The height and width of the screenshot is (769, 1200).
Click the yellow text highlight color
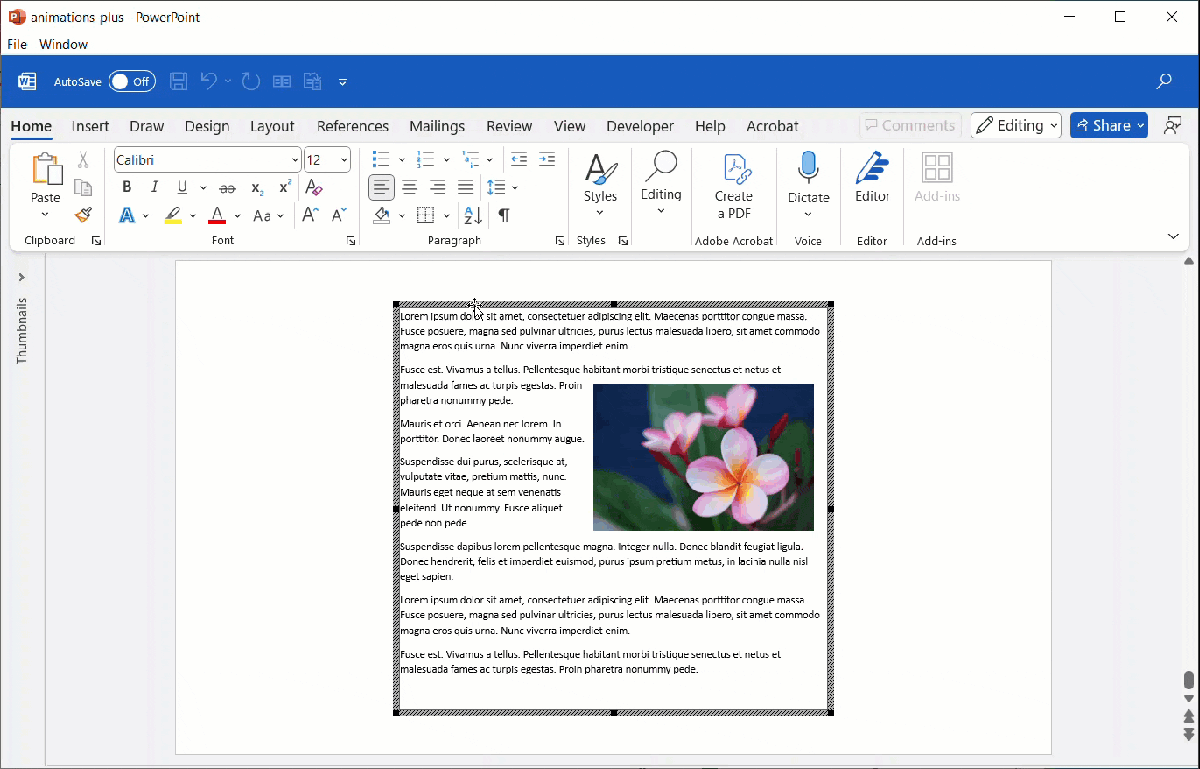(172, 215)
